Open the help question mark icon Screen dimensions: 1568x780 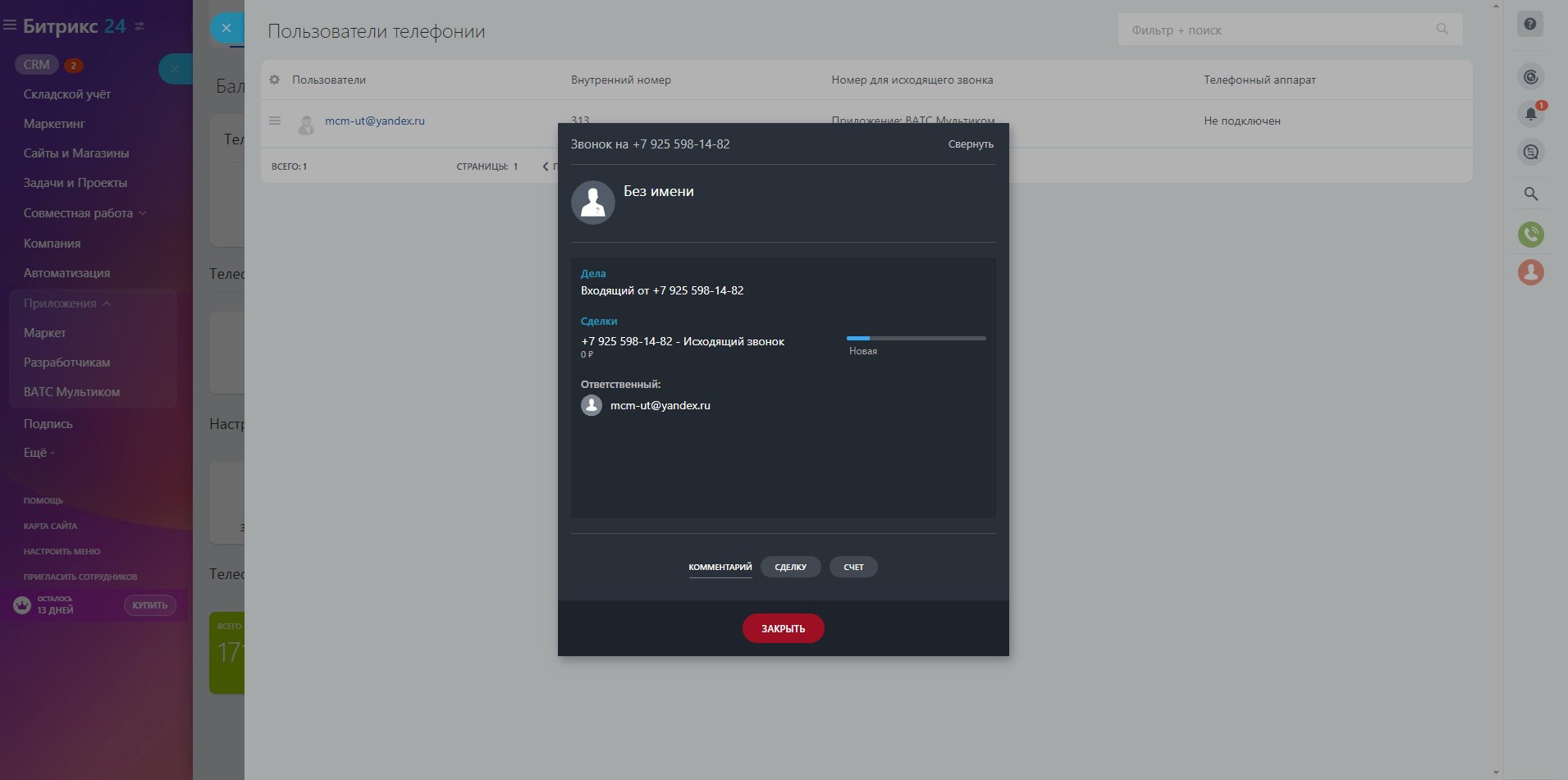(1530, 25)
